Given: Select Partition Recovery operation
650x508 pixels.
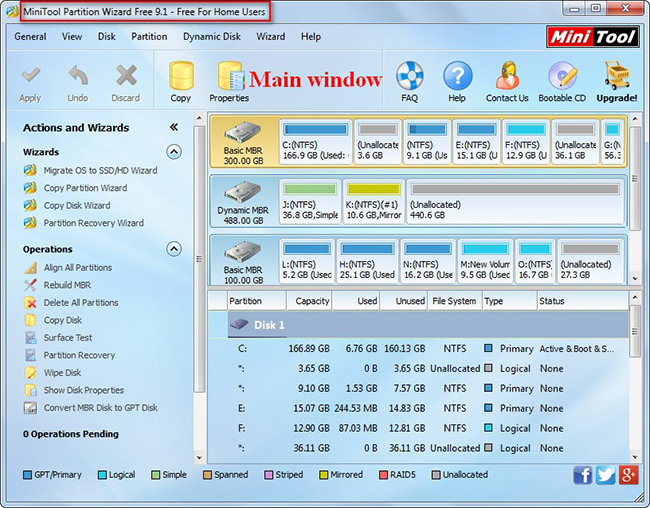Looking at the screenshot, I should (x=79, y=355).
